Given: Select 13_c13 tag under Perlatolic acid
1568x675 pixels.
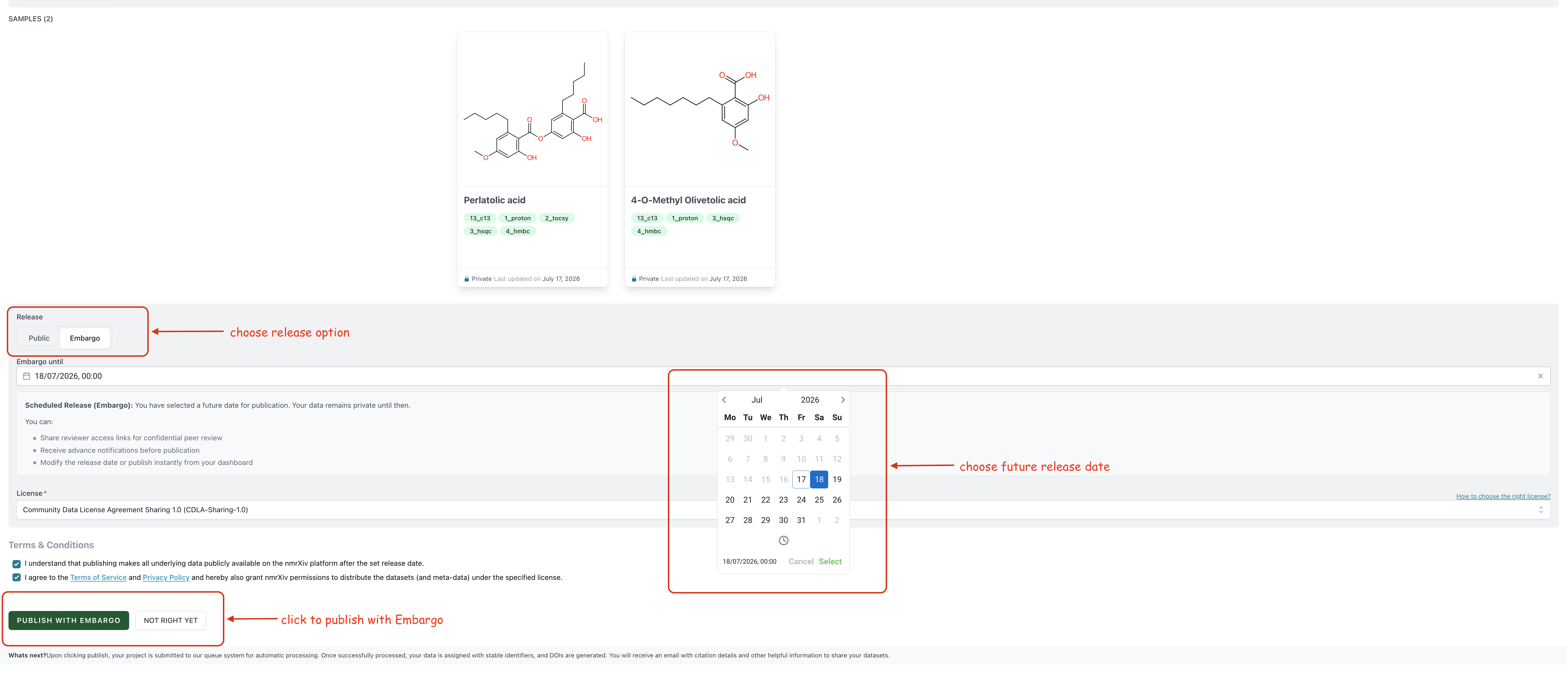Looking at the screenshot, I should [480, 218].
